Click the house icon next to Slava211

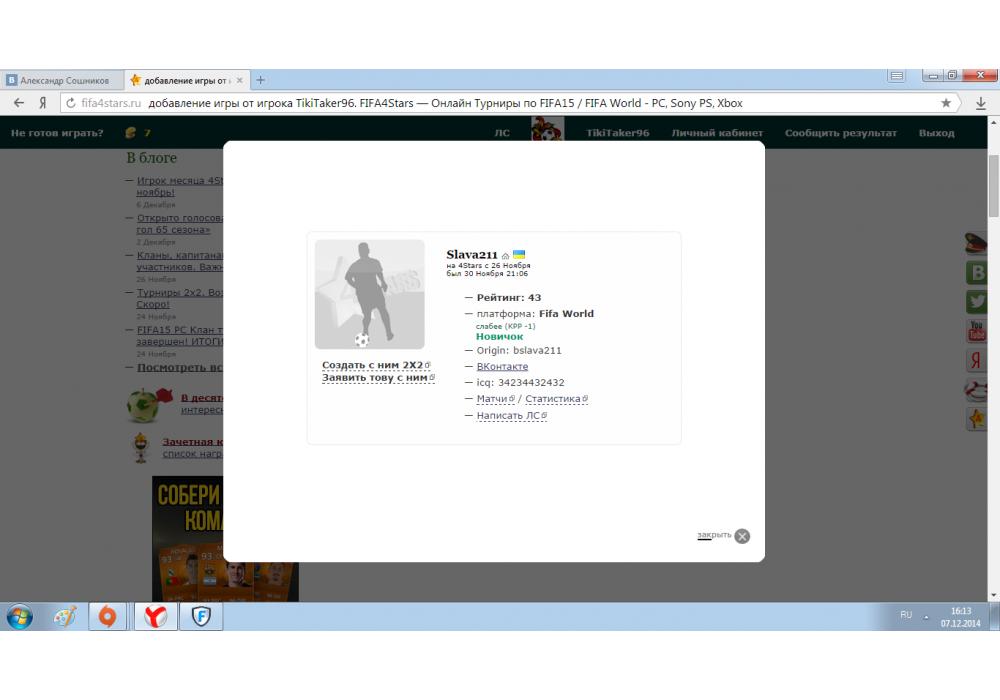[x=506, y=256]
